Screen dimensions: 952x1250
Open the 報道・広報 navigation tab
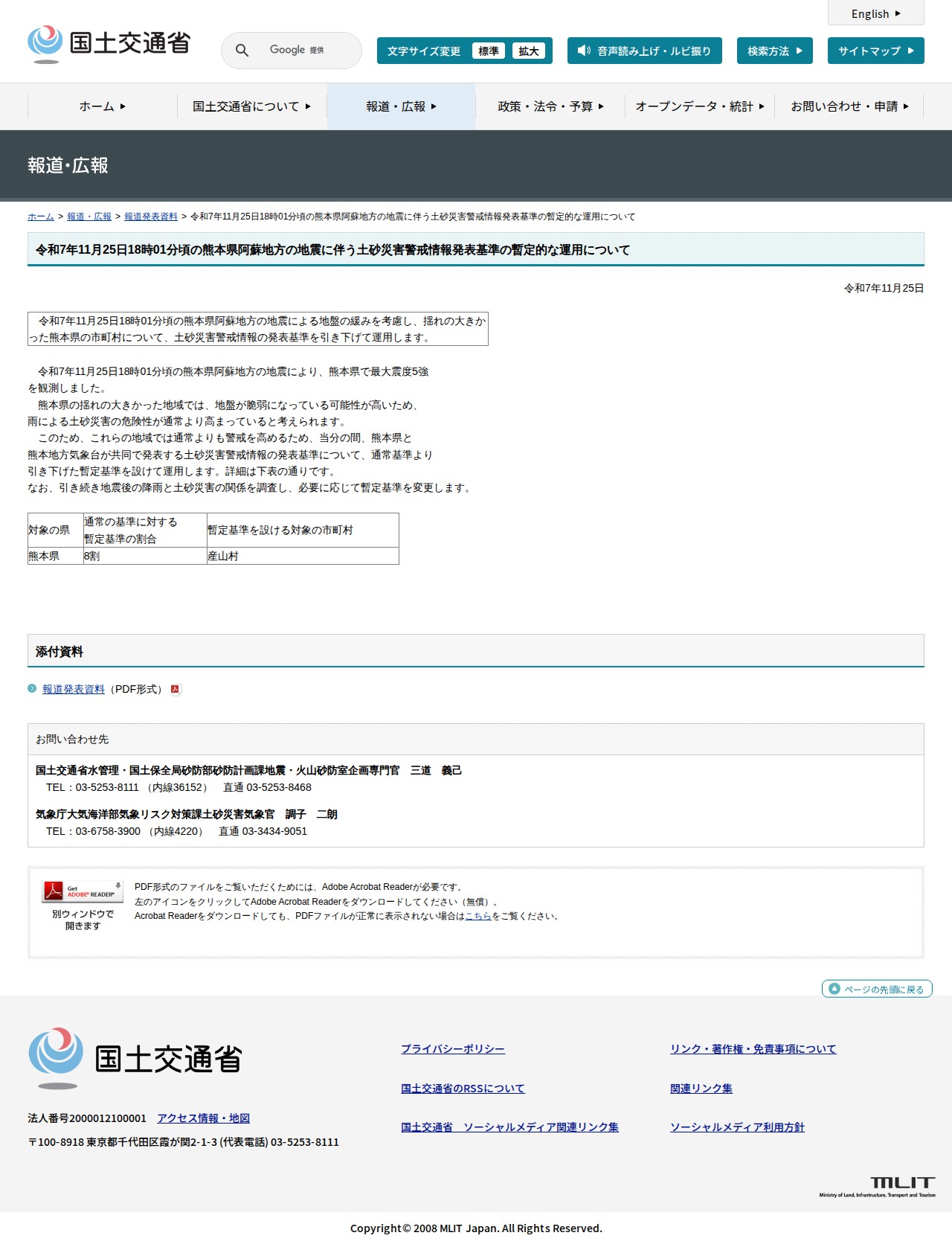402,106
